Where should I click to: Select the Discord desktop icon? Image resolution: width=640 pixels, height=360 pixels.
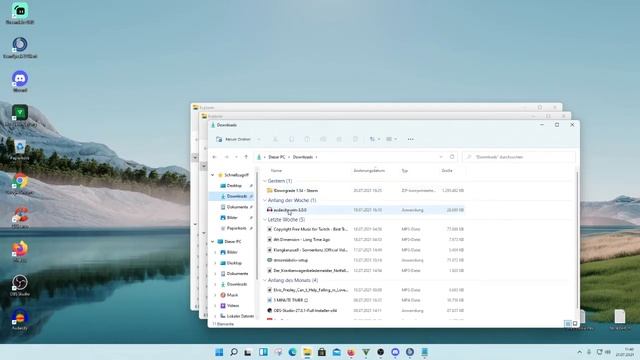click(20, 81)
